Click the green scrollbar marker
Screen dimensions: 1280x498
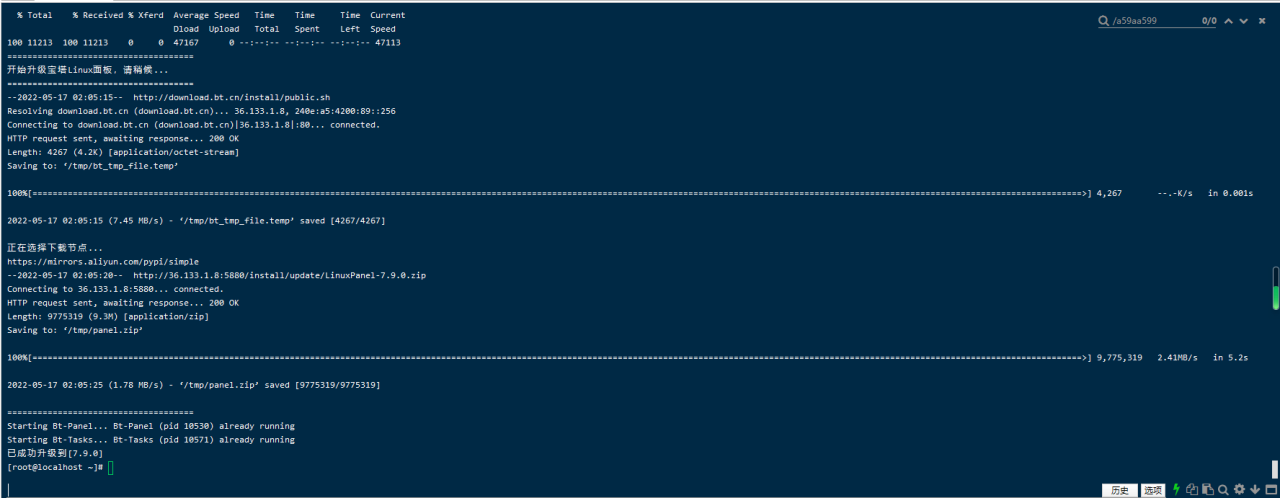pos(1275,298)
